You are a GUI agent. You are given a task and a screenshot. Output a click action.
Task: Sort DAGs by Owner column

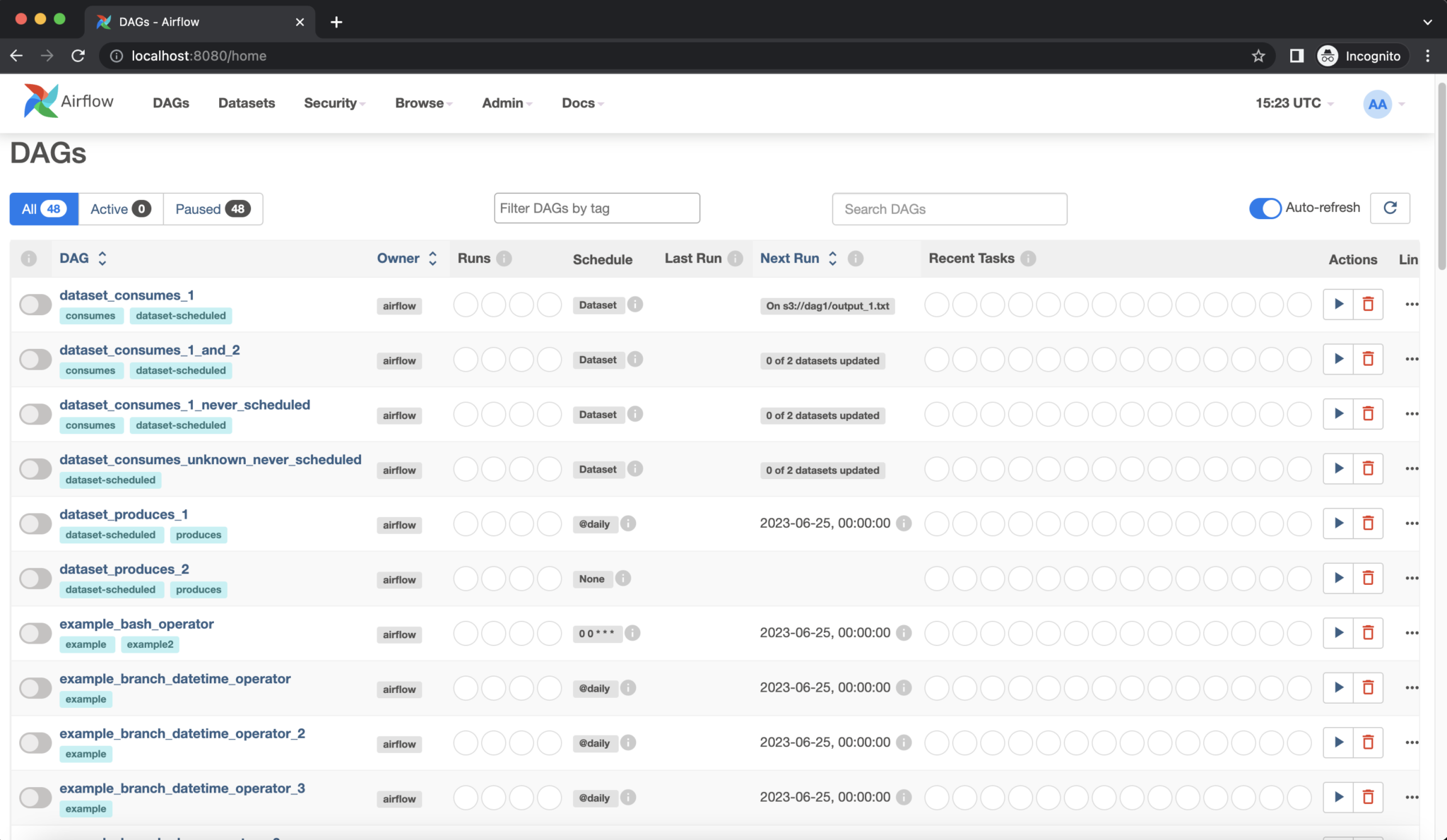(406, 258)
